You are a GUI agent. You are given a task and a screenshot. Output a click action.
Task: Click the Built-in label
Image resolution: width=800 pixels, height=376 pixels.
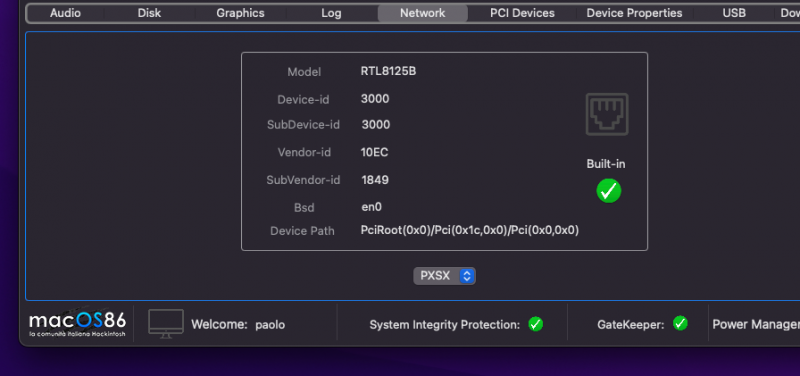[606, 164]
